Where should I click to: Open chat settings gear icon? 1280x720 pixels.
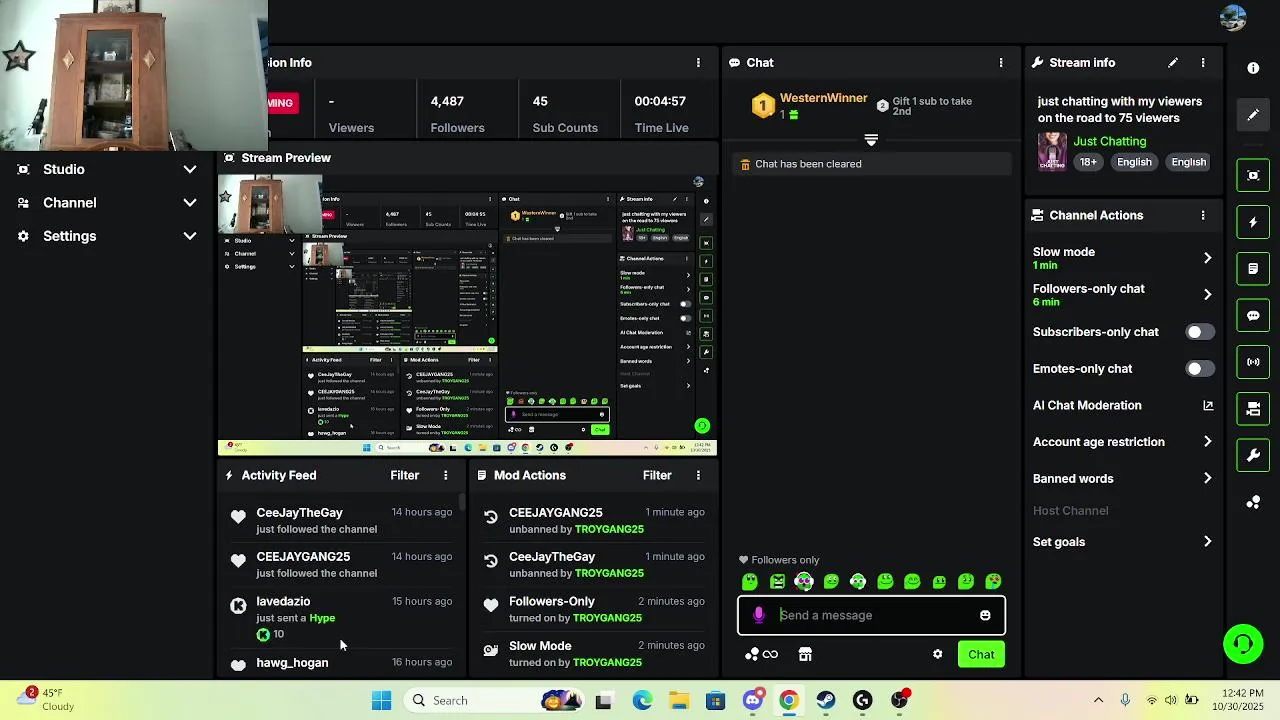click(x=937, y=654)
